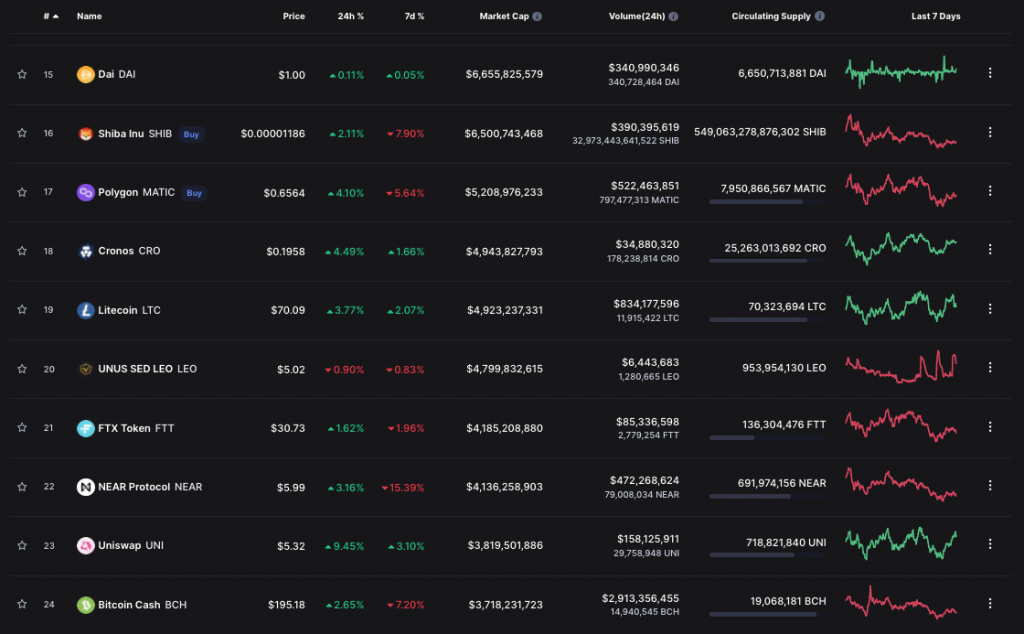The height and width of the screenshot is (634, 1024).
Task: Sort by 7d % column header
Action: point(414,16)
